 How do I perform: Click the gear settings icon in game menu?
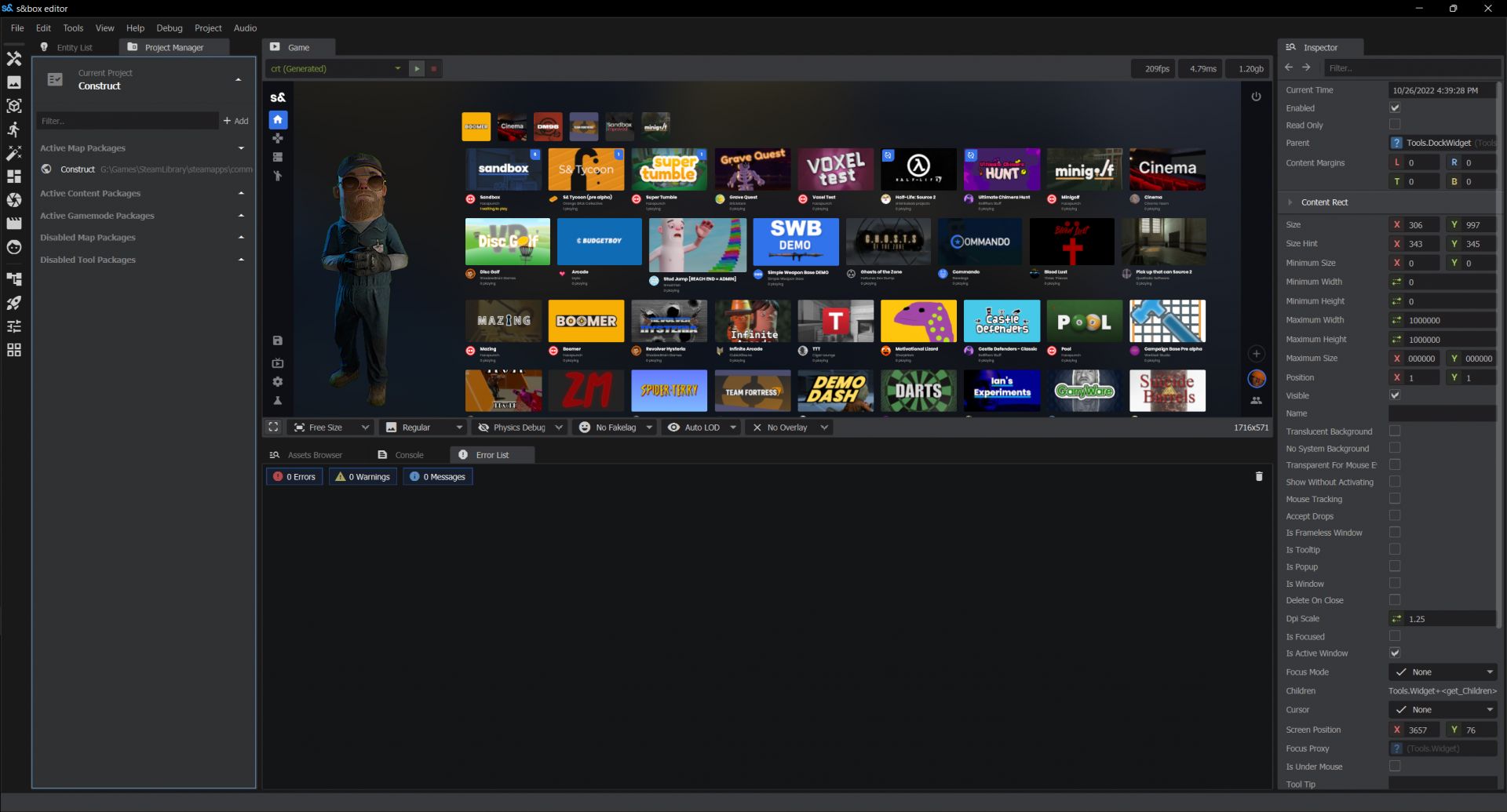point(278,382)
